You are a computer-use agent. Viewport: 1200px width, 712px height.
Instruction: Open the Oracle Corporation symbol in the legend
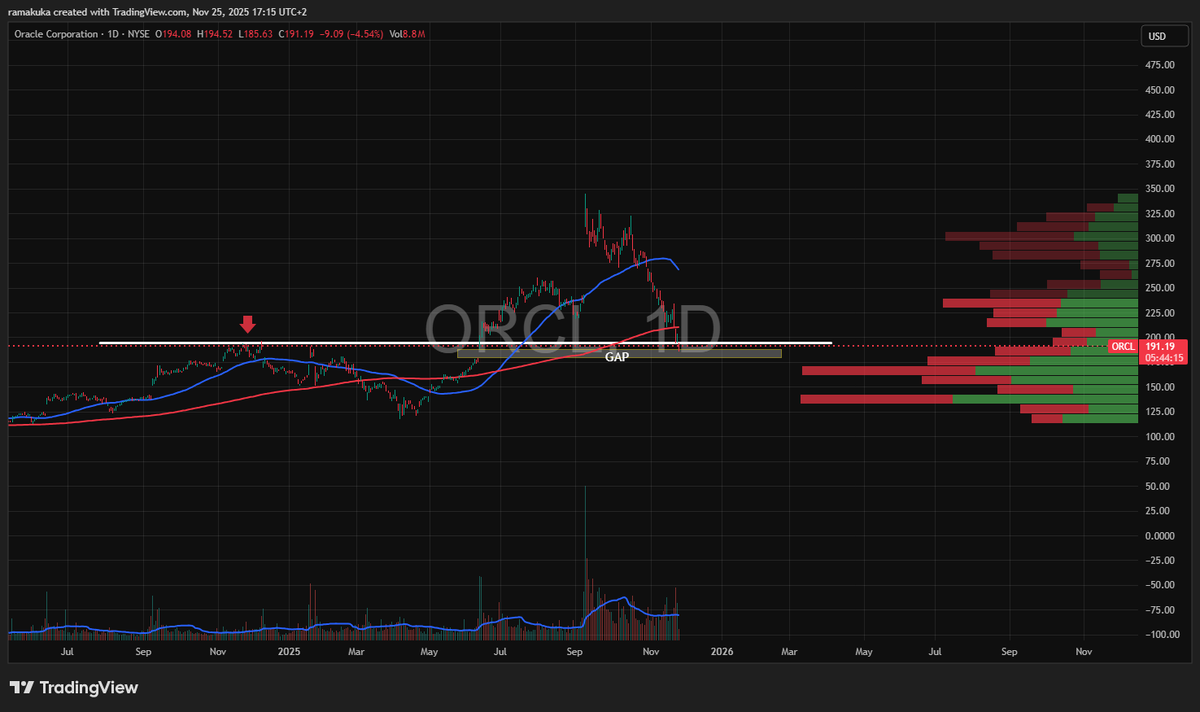point(55,33)
